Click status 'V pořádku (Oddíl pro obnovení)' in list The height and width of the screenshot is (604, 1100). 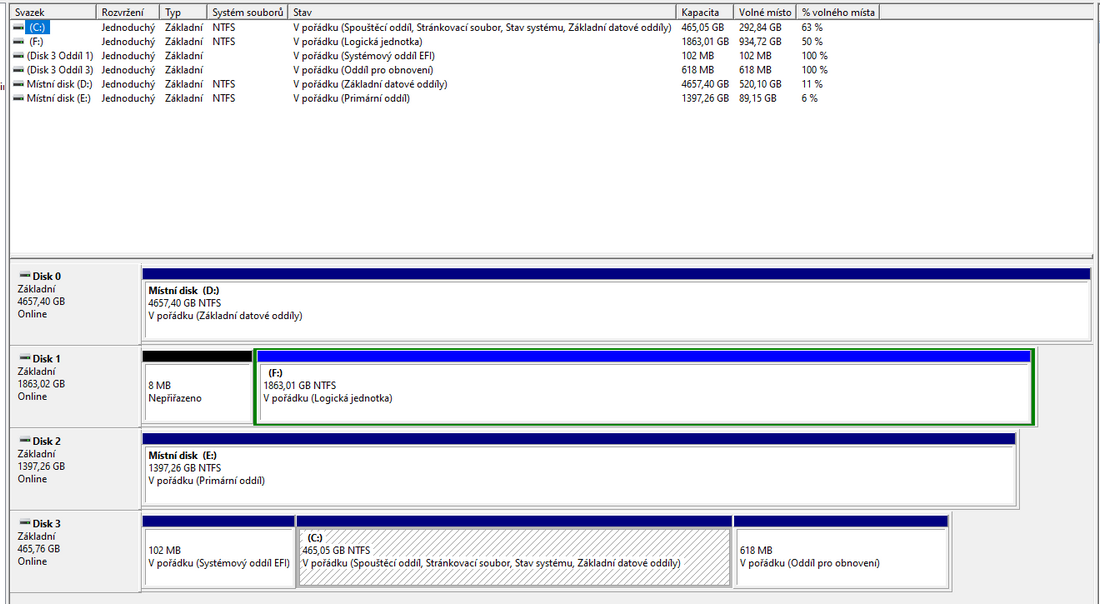[363, 70]
